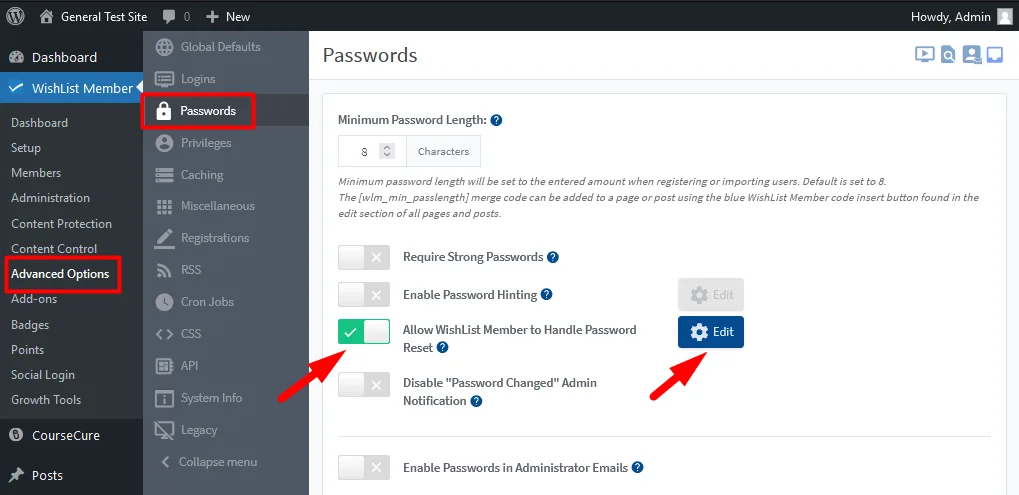Click the Passwords lock icon

(164, 111)
